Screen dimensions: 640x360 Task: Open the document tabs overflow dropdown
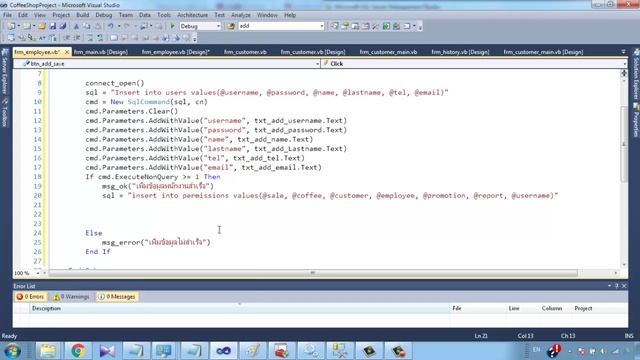623,52
